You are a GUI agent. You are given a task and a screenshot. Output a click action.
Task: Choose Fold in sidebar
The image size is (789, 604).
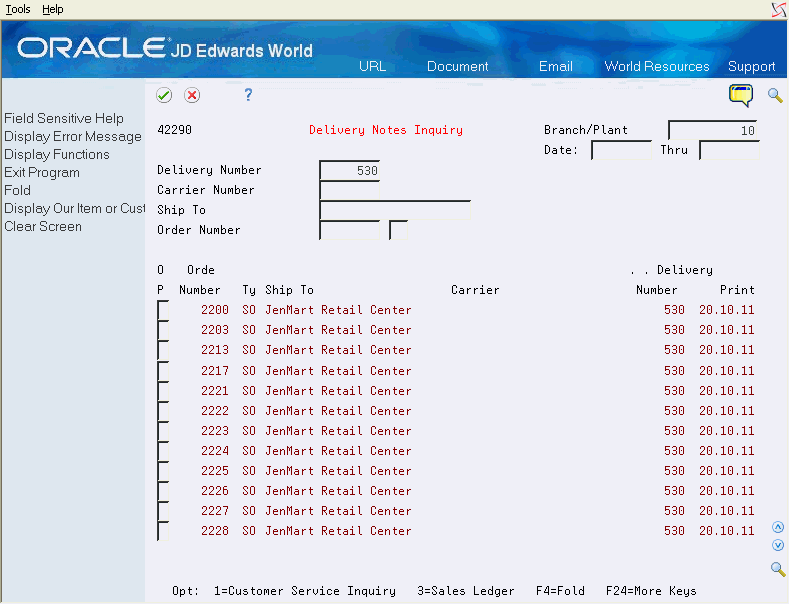(x=18, y=190)
